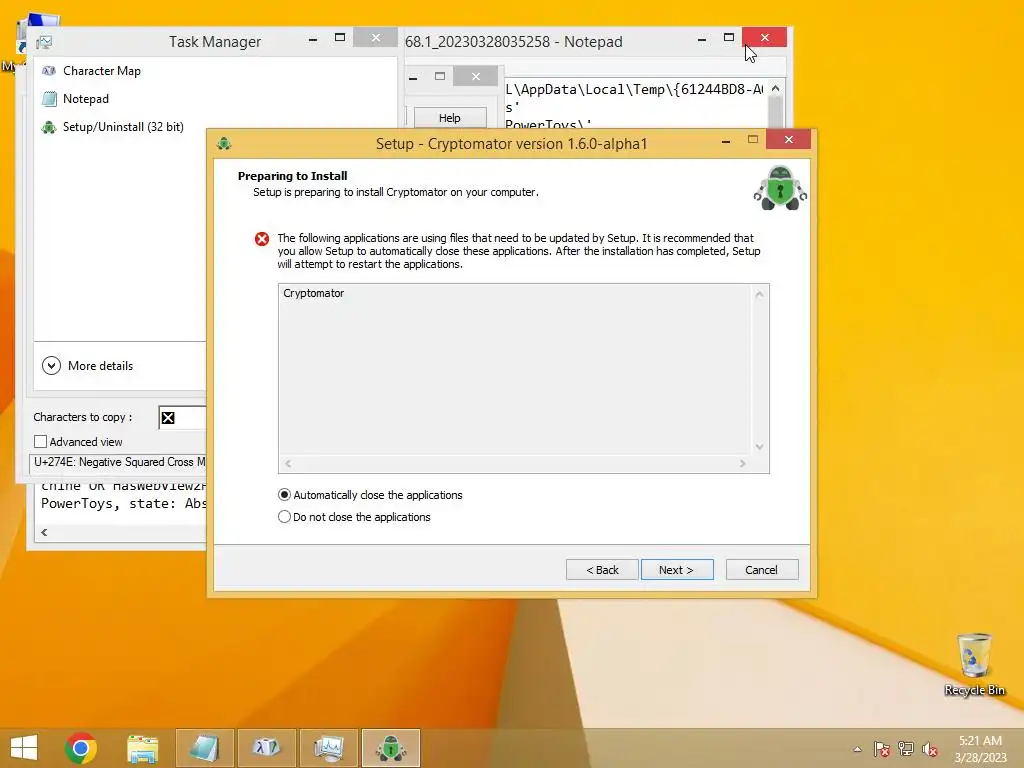Click the left arrow of the applications list scrollbar
Viewport: 1024px width, 768px height.
288,464
